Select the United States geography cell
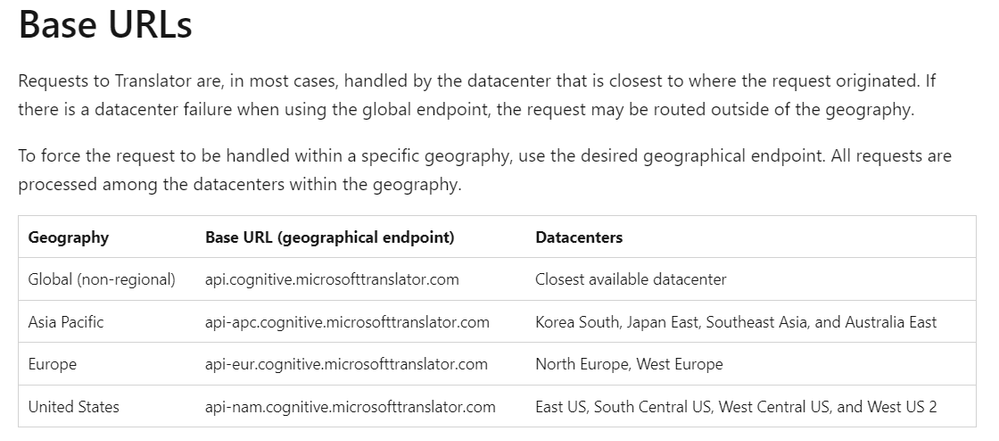 pos(73,406)
